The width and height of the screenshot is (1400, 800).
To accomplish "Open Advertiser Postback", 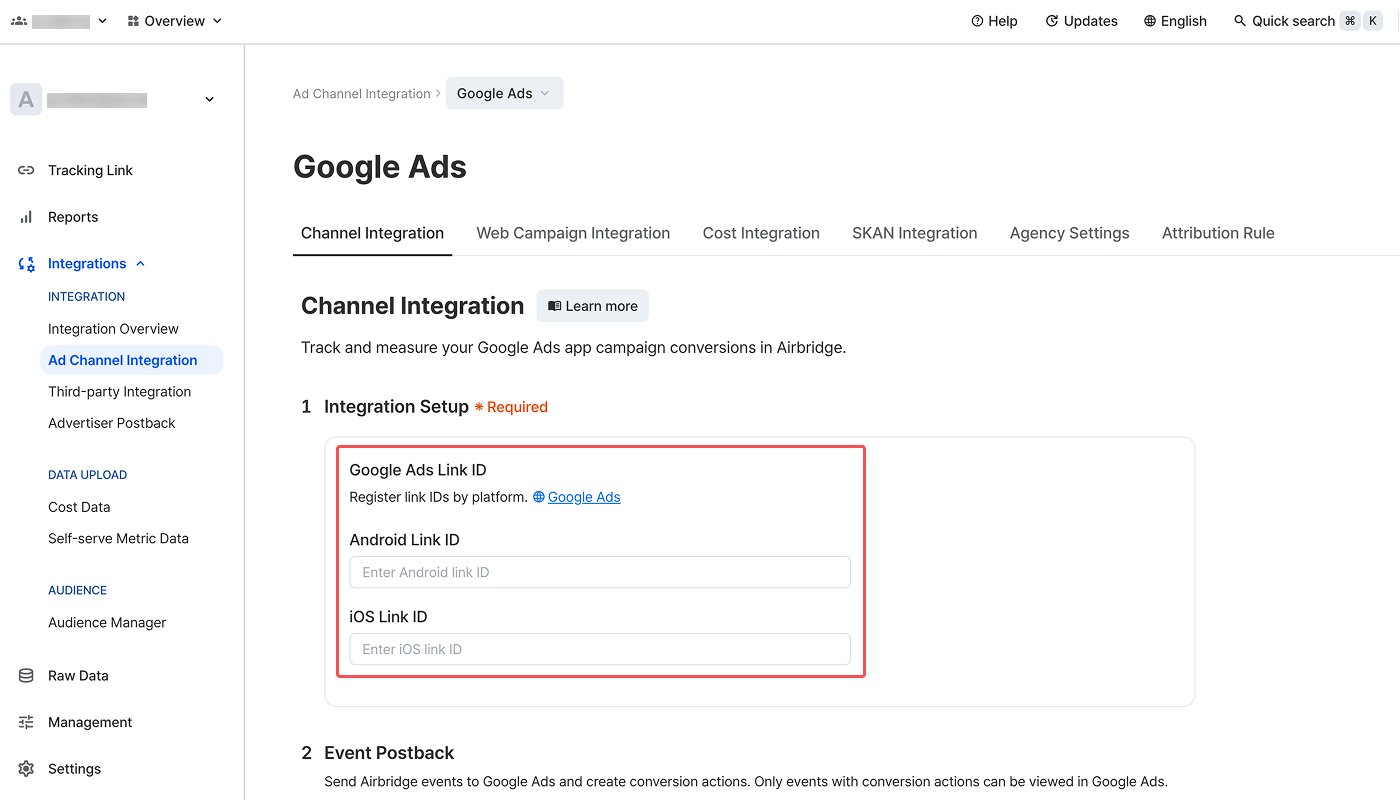I will [112, 423].
